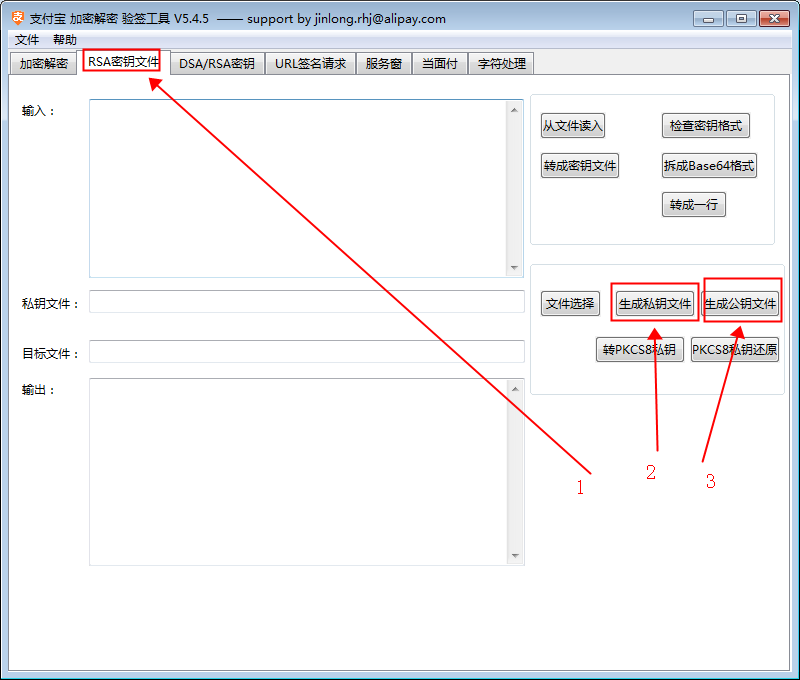The width and height of the screenshot is (800, 680).
Task: Switch to the 加密解密 tab
Action: click(44, 64)
